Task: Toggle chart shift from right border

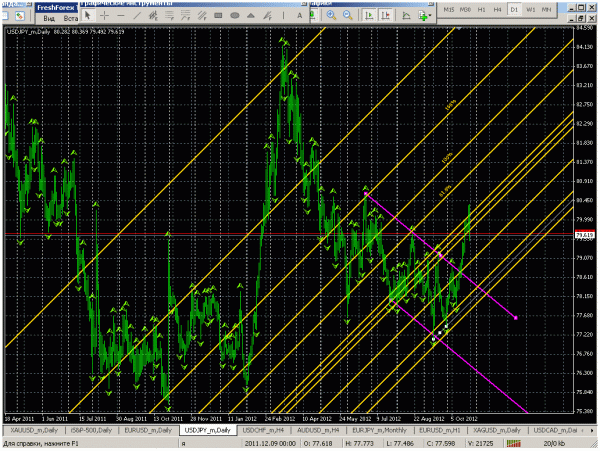Action: coord(385,15)
